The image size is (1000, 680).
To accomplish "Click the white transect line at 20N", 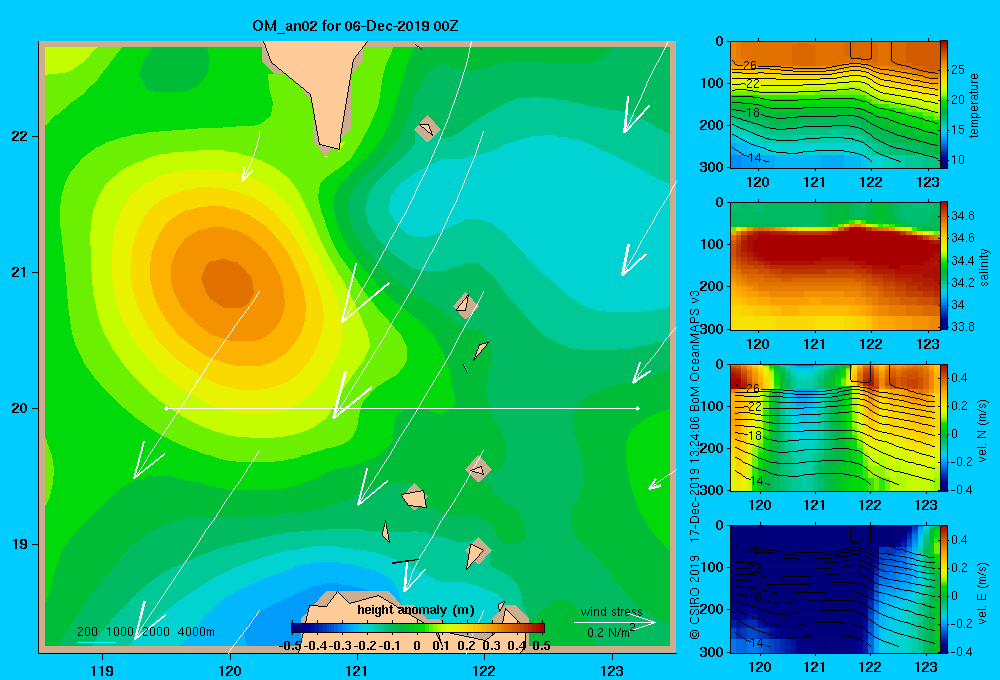I will (402, 408).
